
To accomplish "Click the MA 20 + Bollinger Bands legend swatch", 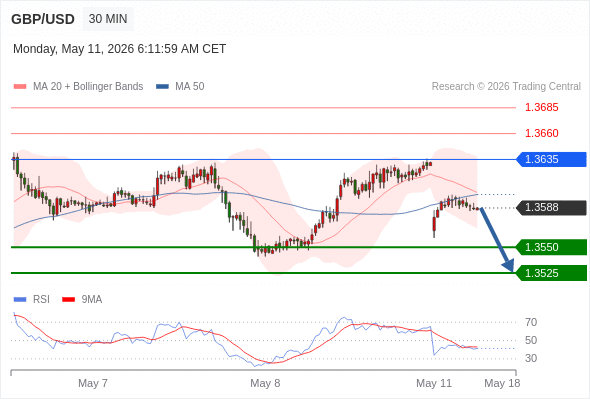I will click(x=20, y=87).
